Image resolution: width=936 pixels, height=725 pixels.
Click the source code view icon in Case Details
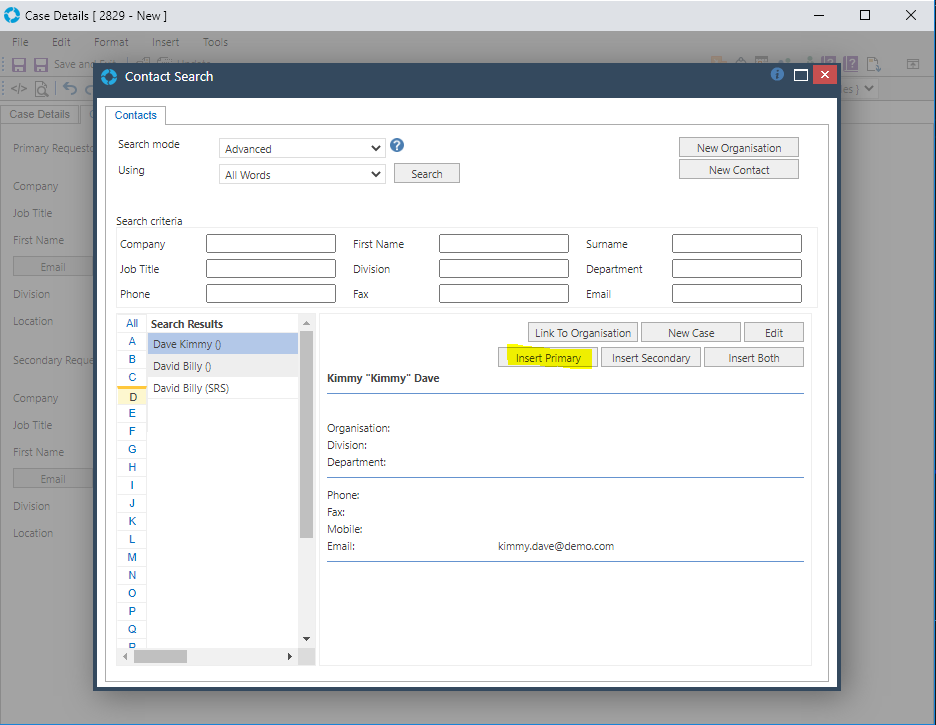19,89
